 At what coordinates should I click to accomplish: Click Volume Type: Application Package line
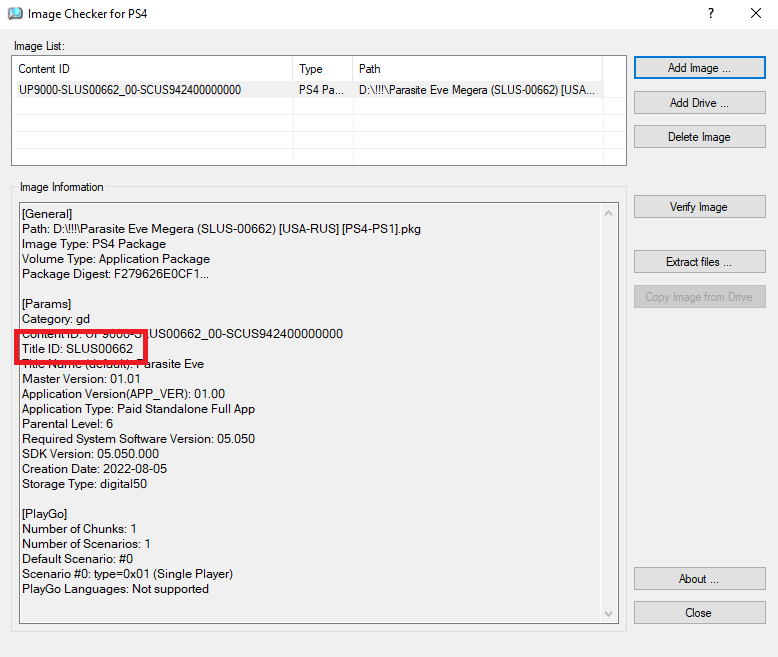[x=116, y=259]
